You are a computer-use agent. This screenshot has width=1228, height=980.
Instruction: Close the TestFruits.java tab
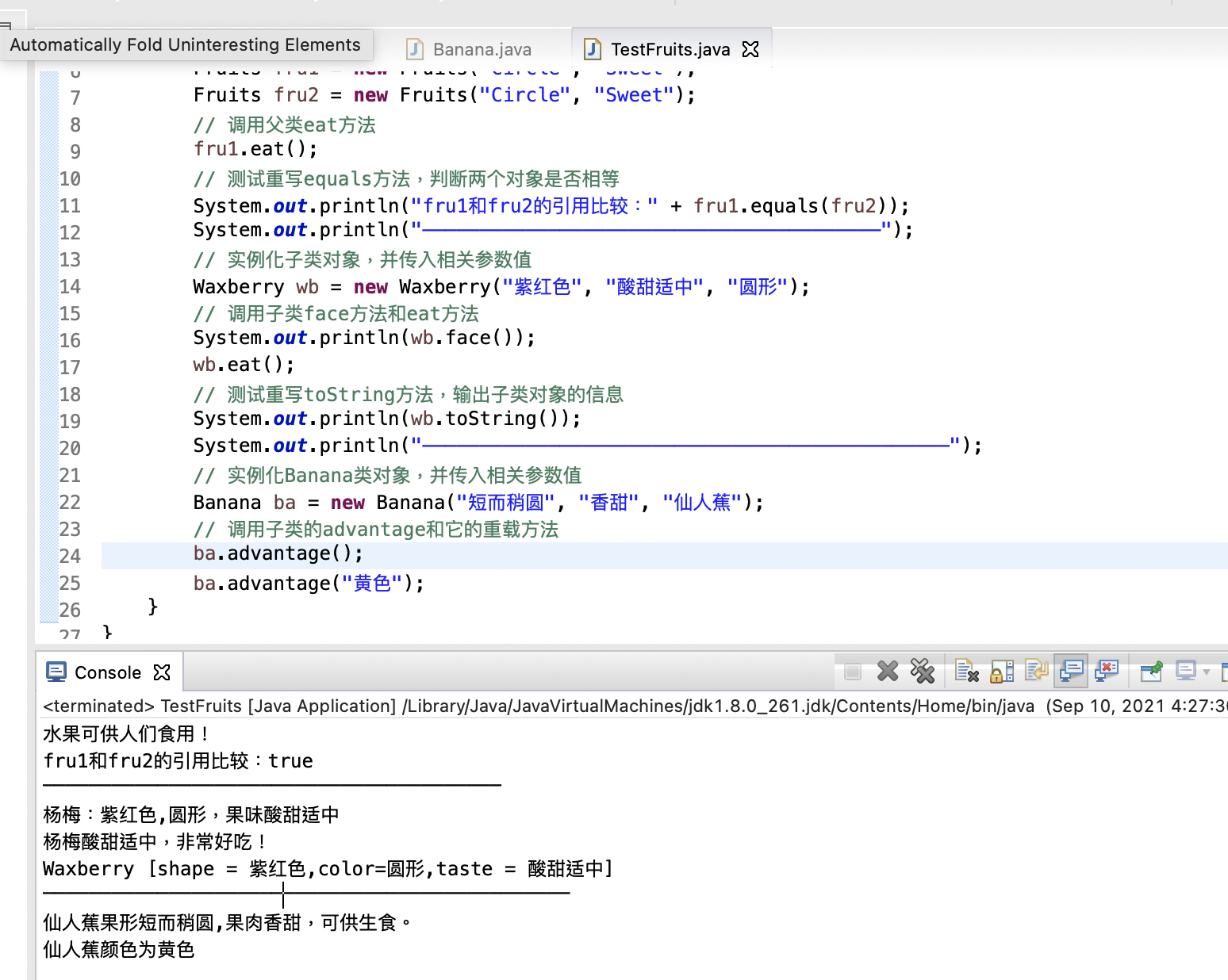point(750,49)
